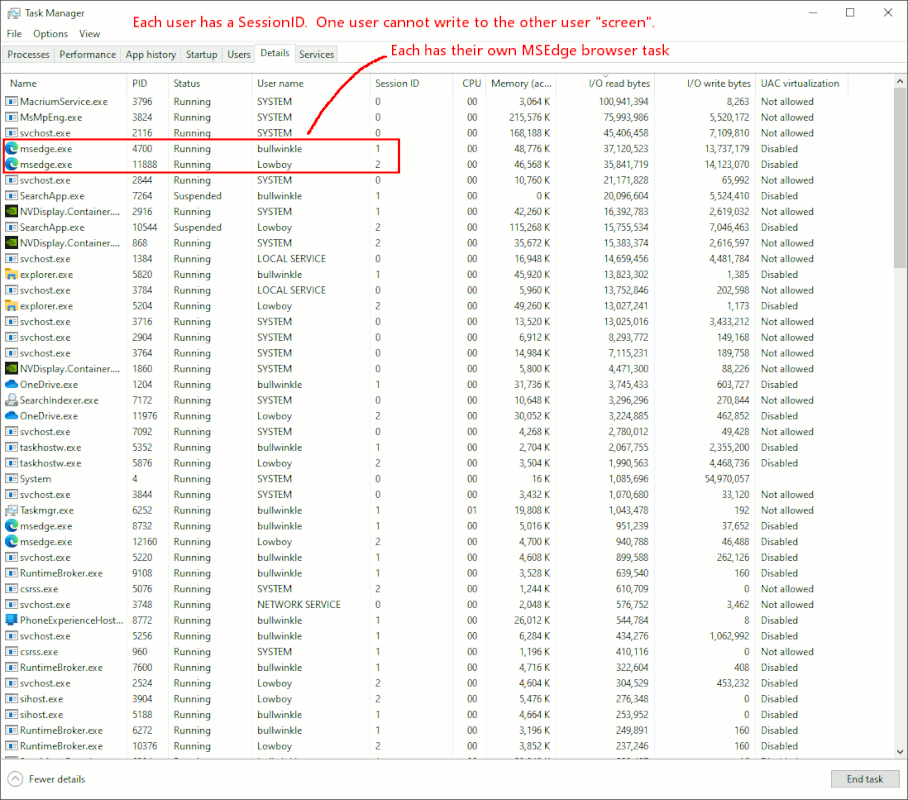This screenshot has width=908, height=800.
Task: Click the vertical scrollbar down arrow
Action: [900, 751]
